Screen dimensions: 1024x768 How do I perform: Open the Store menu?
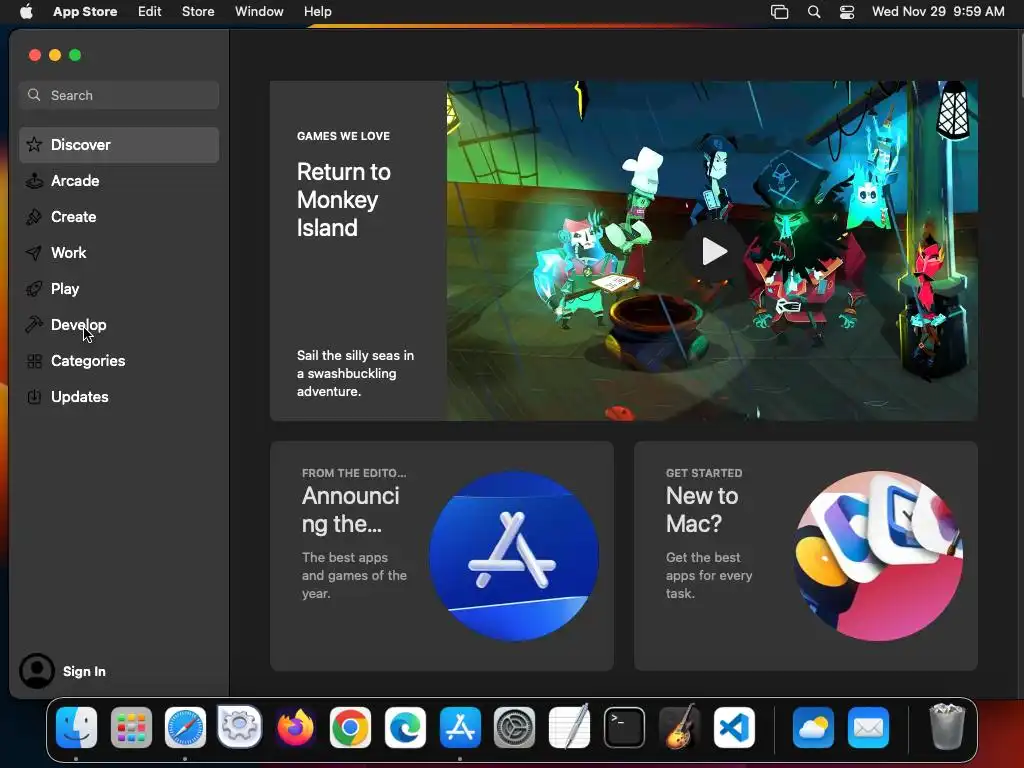[198, 12]
